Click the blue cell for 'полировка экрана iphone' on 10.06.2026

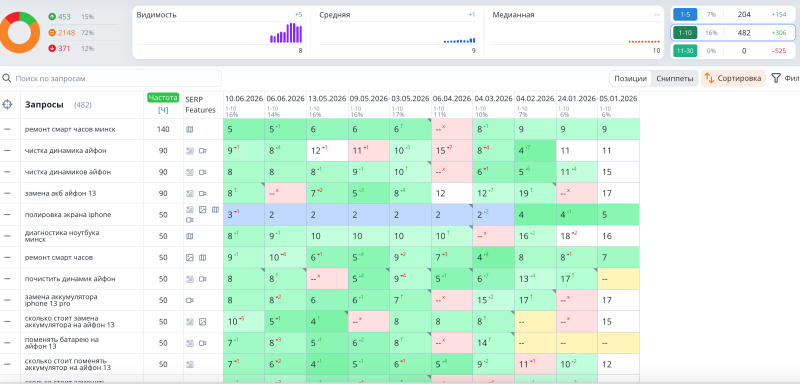pyautogui.click(x=244, y=215)
